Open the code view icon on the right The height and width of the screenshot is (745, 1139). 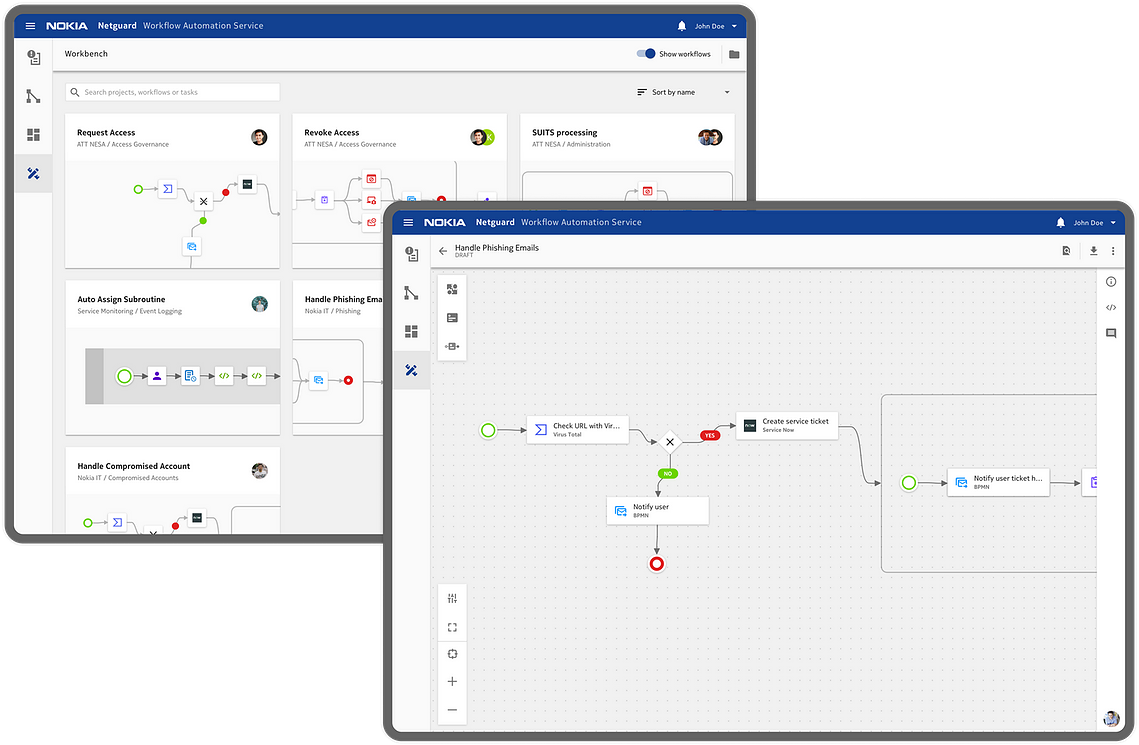click(x=1111, y=308)
